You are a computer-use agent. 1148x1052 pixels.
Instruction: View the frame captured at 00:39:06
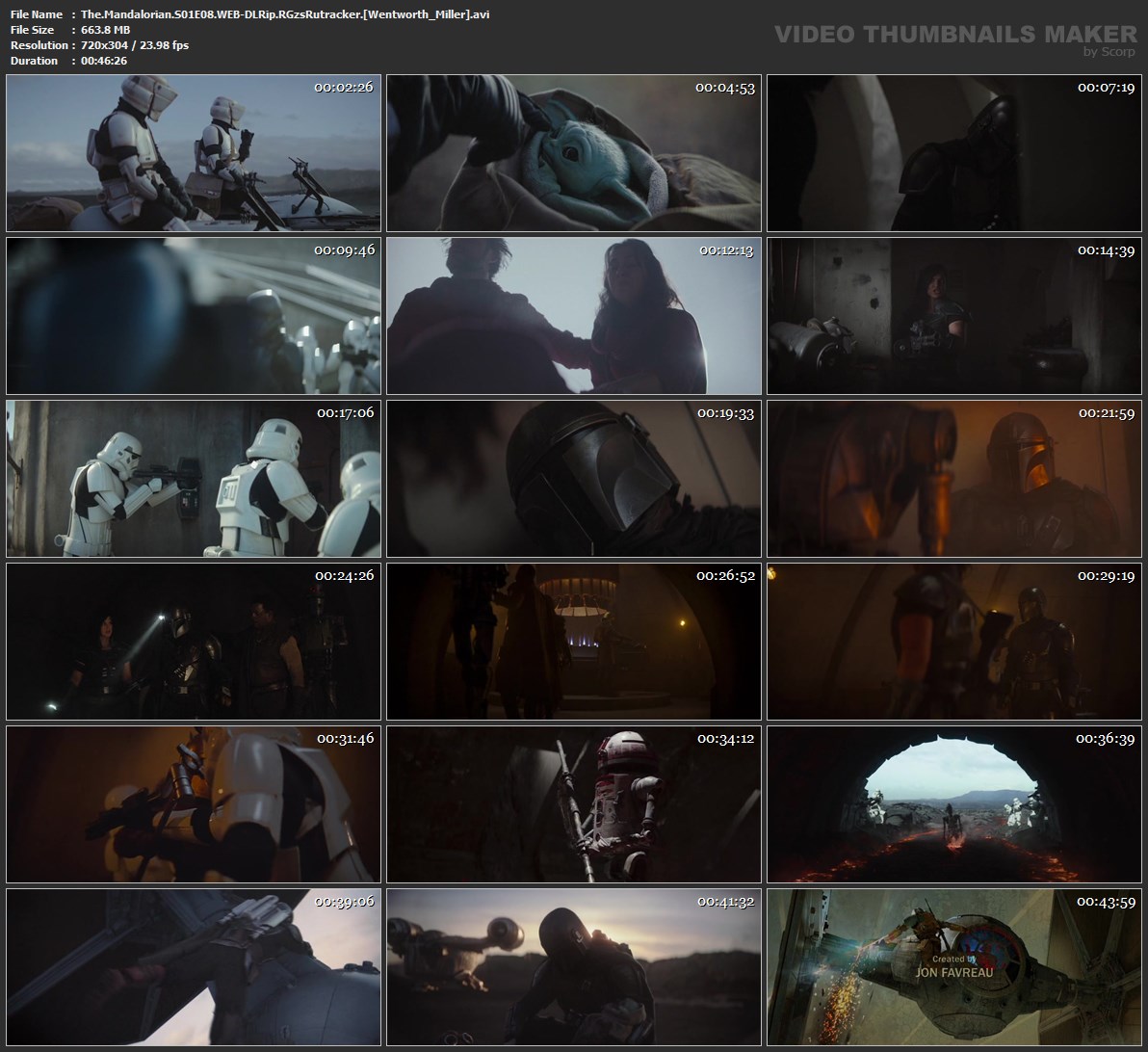click(194, 966)
